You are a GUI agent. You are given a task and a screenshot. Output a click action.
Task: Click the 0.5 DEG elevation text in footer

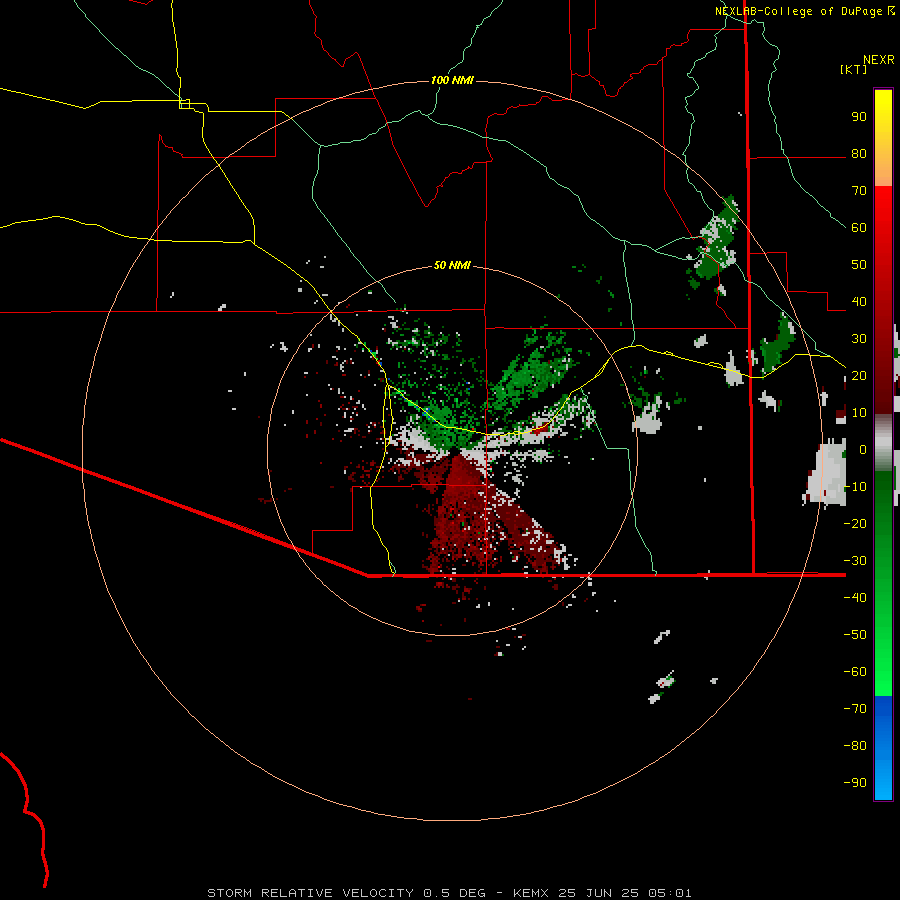pyautogui.click(x=455, y=893)
